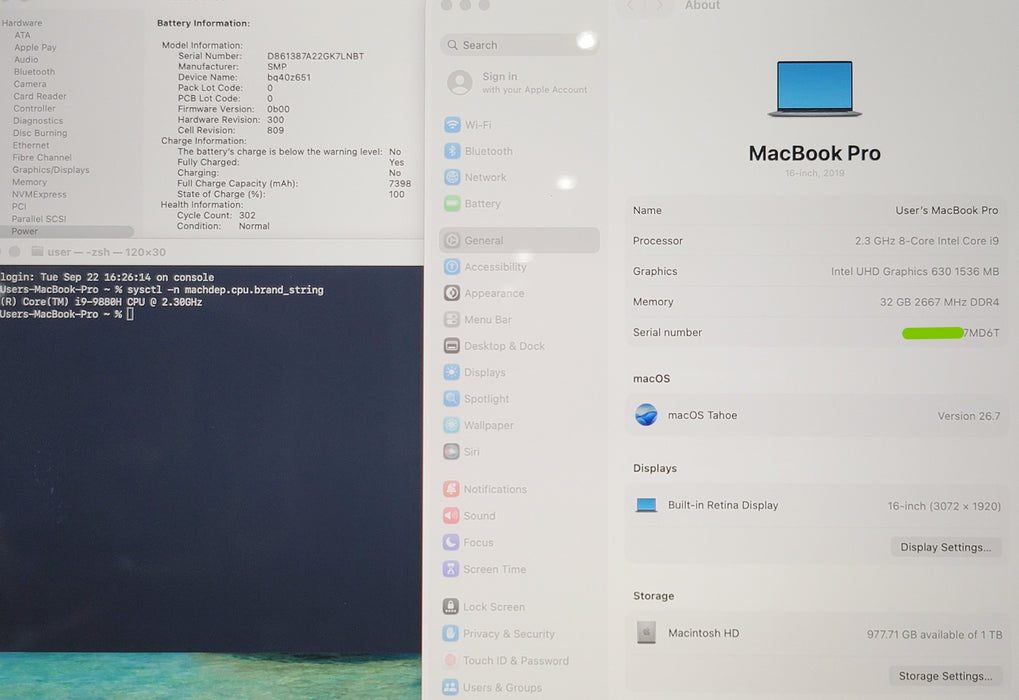The height and width of the screenshot is (700, 1019).
Task: Select Parallel SCSI in System Information
Action: click(x=38, y=219)
